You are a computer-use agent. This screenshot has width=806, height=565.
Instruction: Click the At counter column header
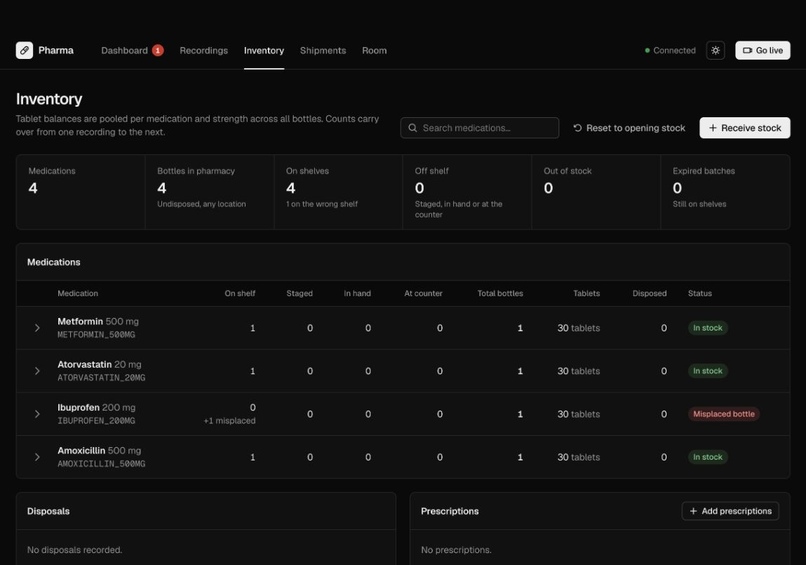[423, 293]
